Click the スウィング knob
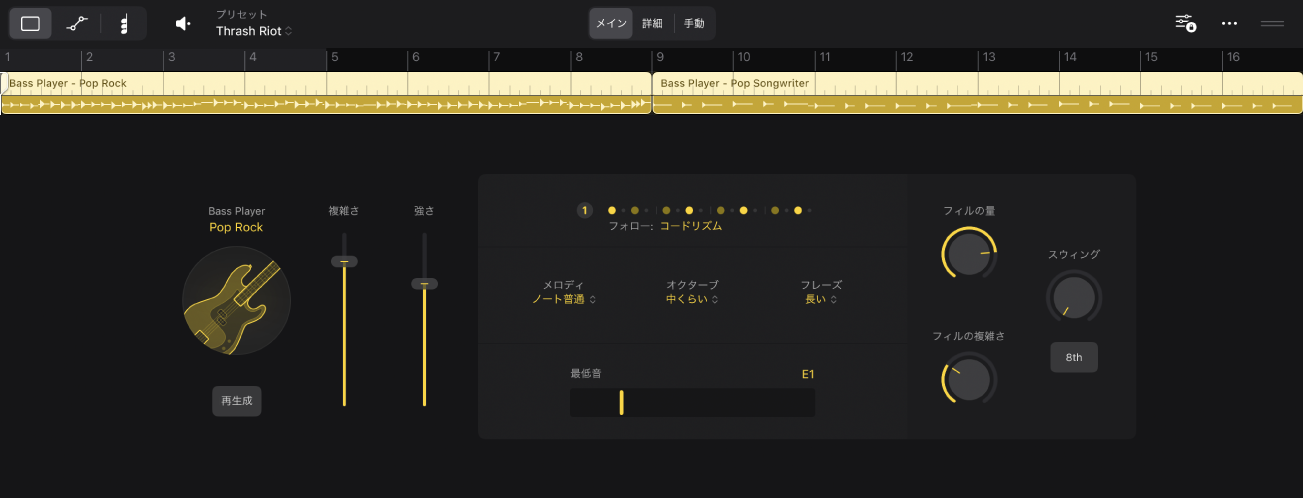This screenshot has height=500, width=1303. point(1073,298)
